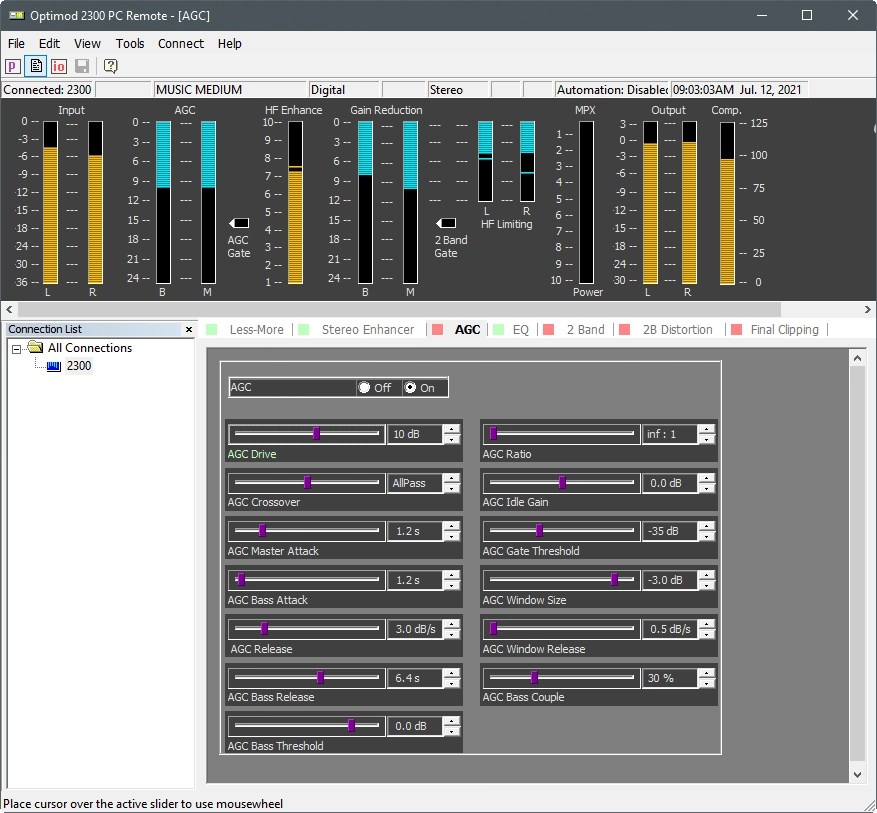The width and height of the screenshot is (877, 813).
Task: Open the Tools menu
Action: click(130, 44)
